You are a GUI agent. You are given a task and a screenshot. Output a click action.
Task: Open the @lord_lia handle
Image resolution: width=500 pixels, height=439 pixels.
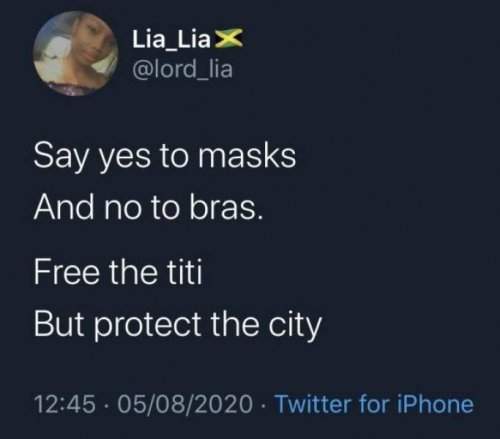tap(182, 70)
